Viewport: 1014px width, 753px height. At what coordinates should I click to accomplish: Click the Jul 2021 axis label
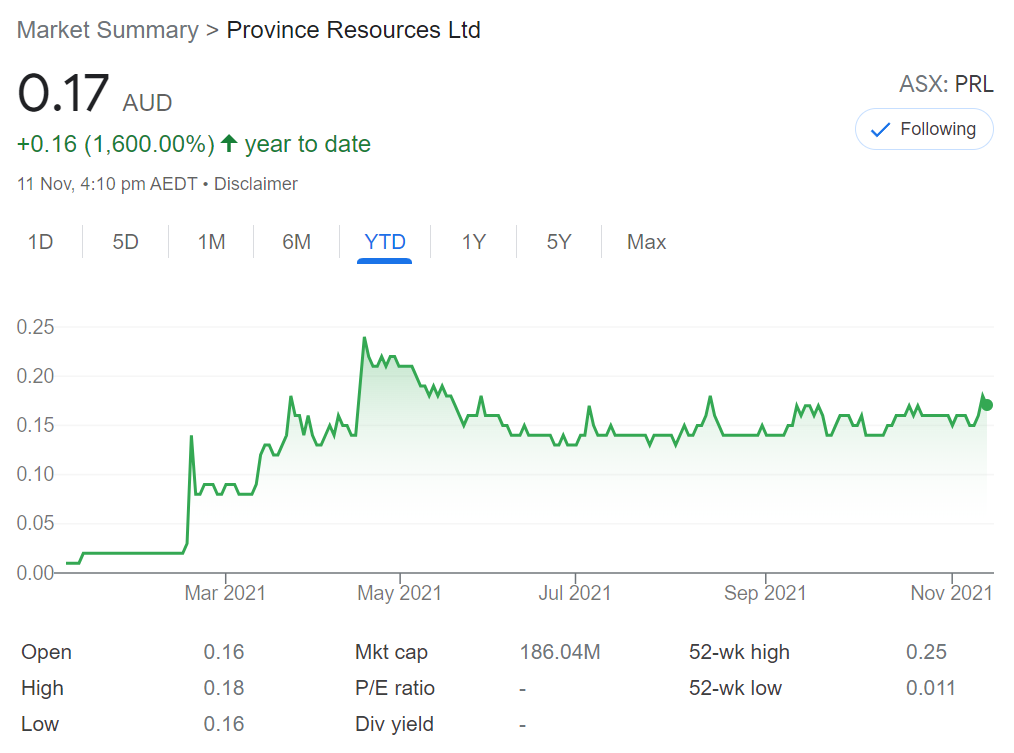[x=575, y=593]
